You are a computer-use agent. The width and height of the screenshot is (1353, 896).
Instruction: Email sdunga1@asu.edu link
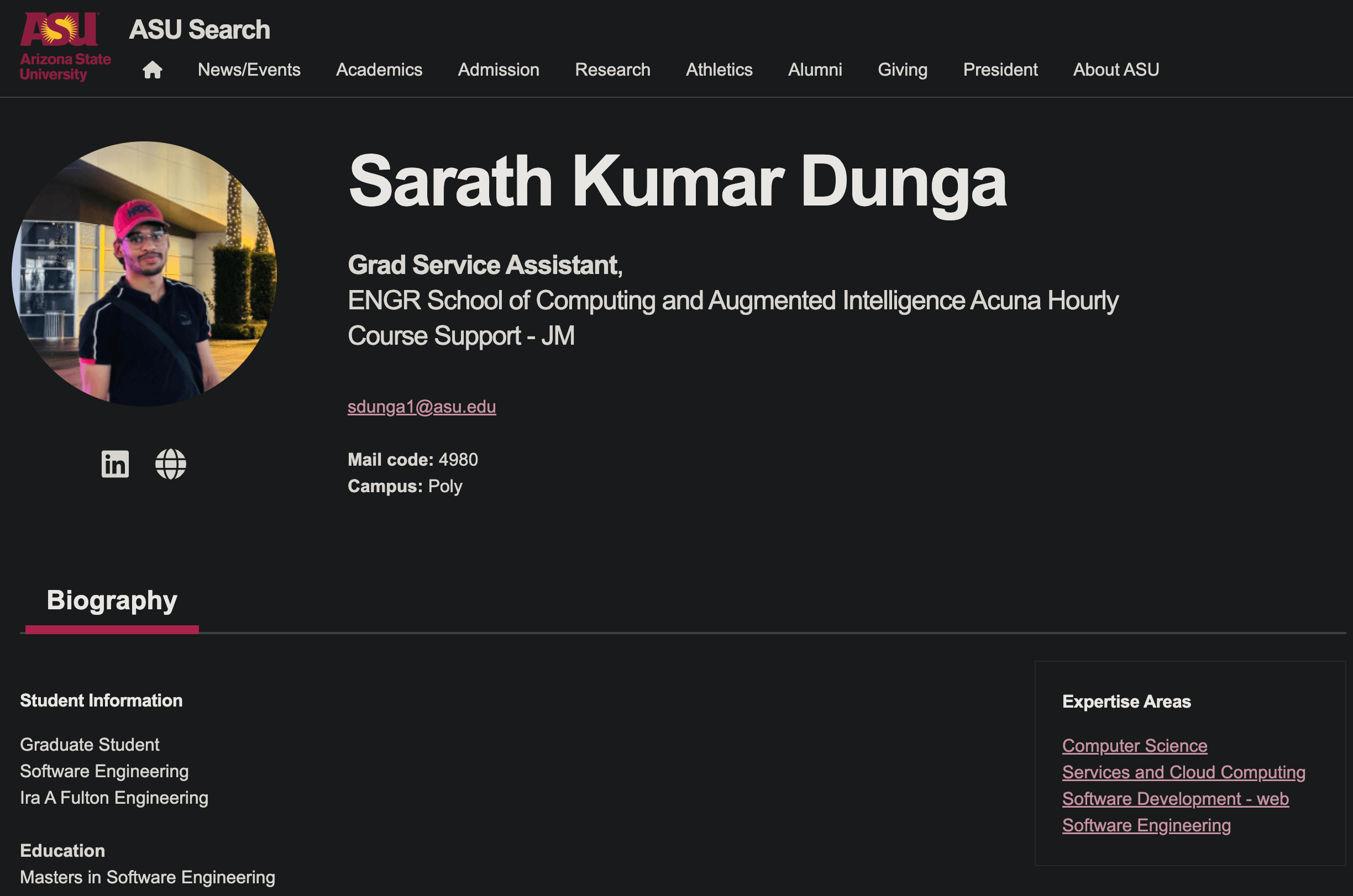pyautogui.click(x=421, y=407)
